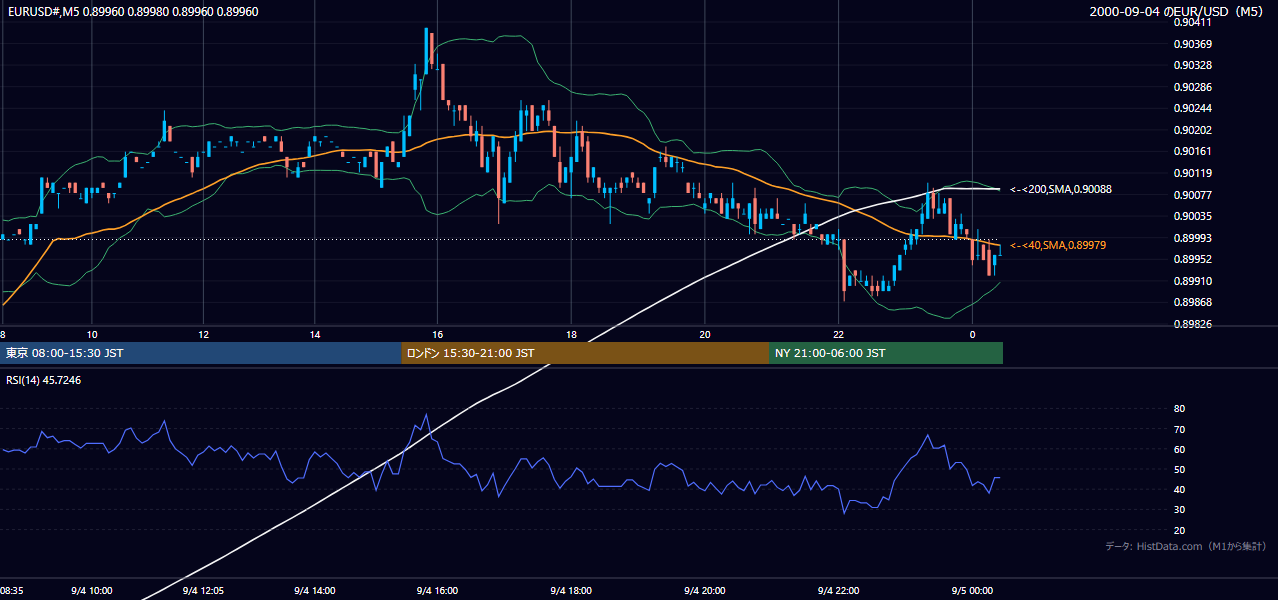Click price axis label 0.90035
1278x600 pixels.
click(x=1192, y=216)
